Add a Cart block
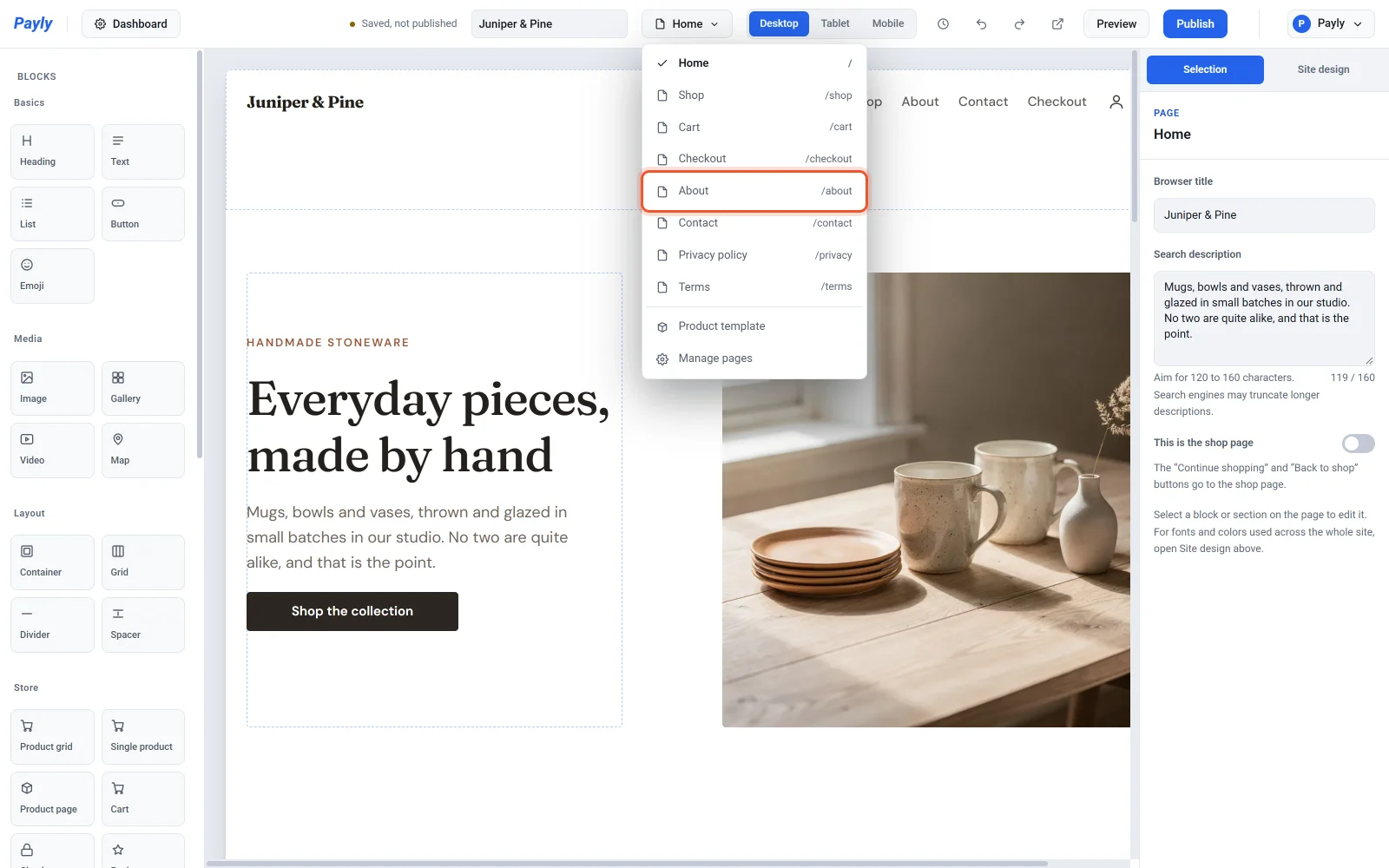The width and height of the screenshot is (1389, 868). 143,799
